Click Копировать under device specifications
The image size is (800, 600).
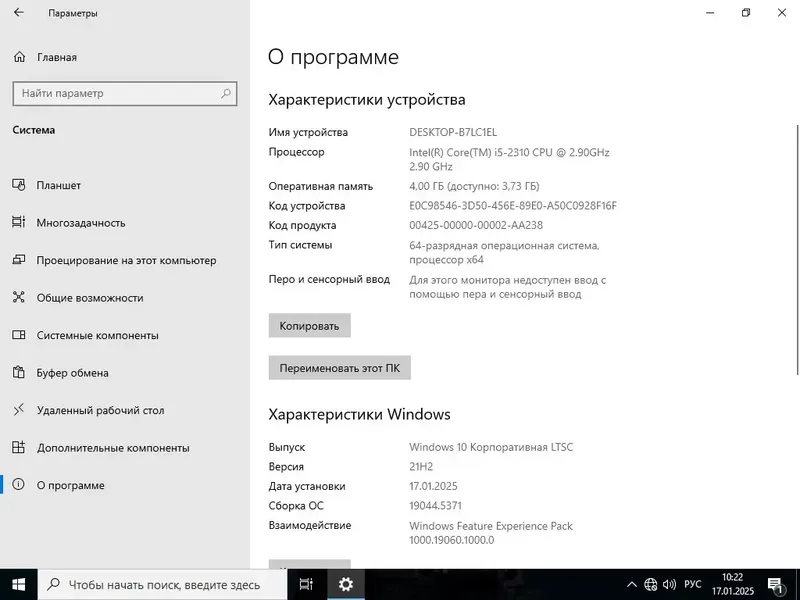click(309, 326)
